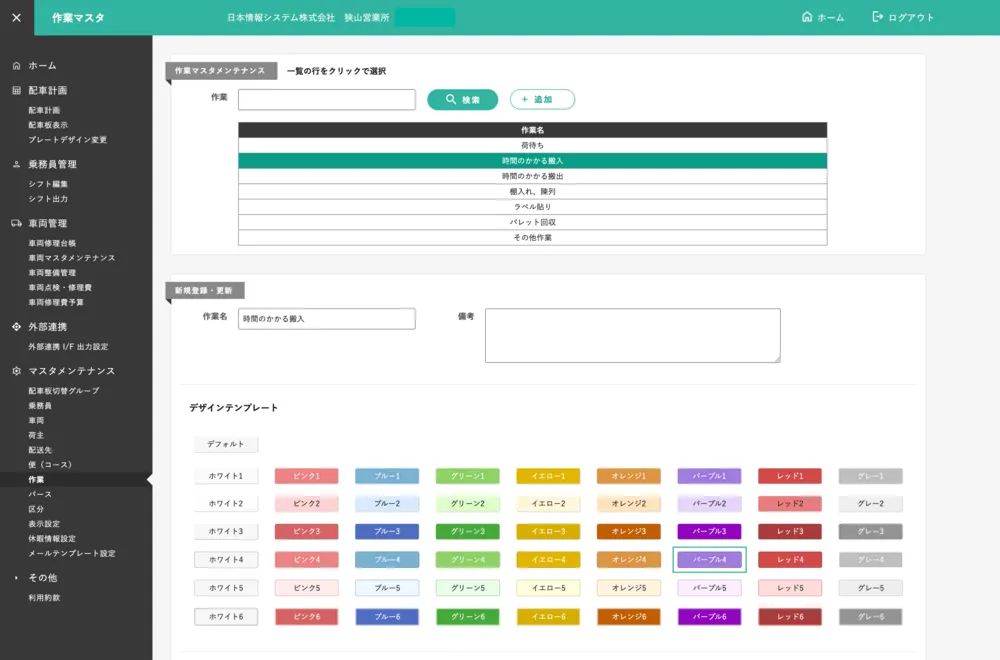Click the 配車計画 calendar icon in sidebar
The image size is (1000, 660).
coord(16,90)
